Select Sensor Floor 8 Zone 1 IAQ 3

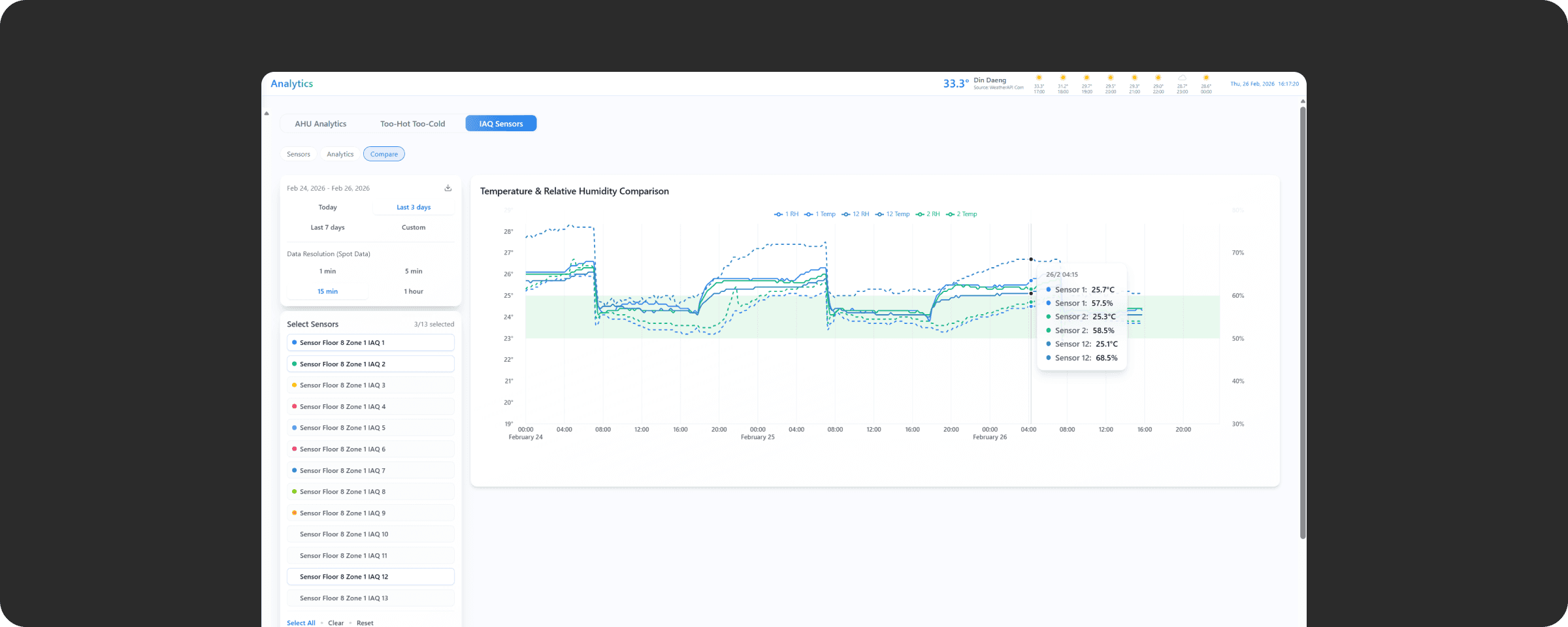(370, 385)
